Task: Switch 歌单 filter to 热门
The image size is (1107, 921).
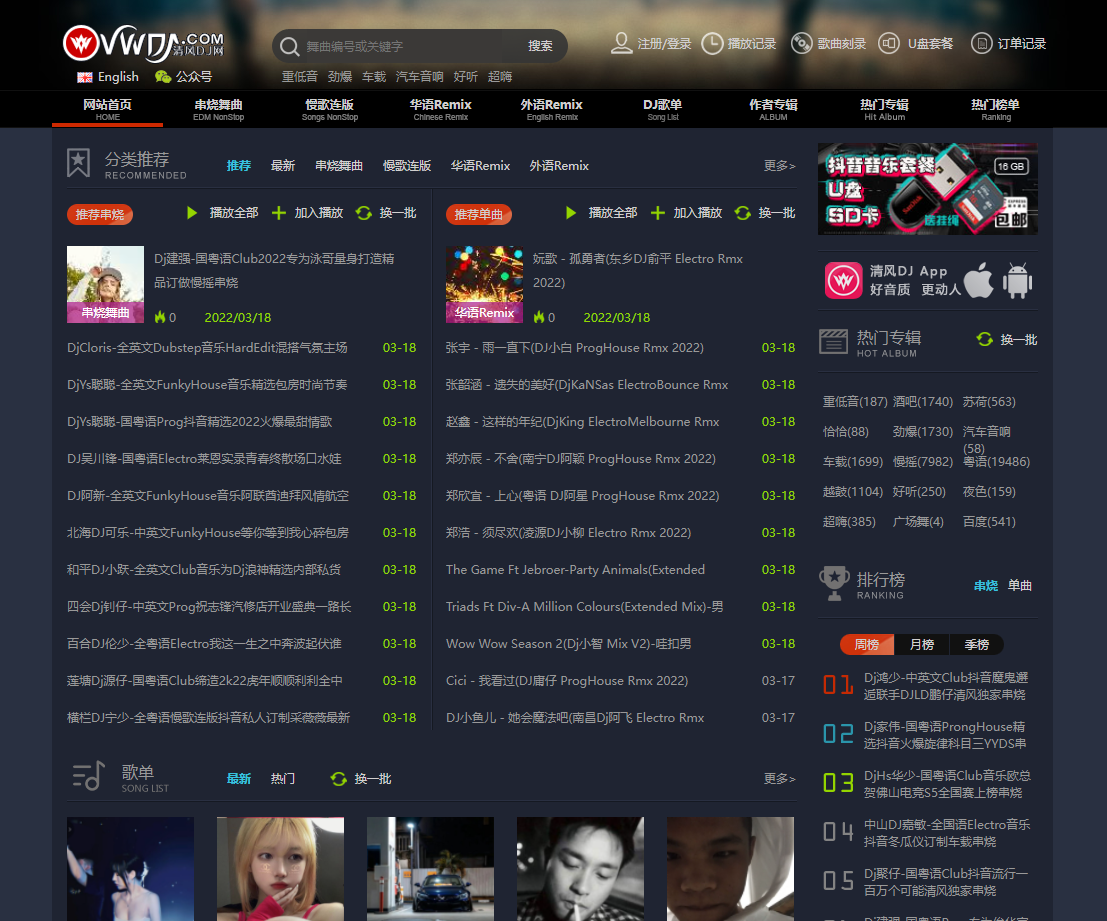Action: pyautogui.click(x=283, y=778)
